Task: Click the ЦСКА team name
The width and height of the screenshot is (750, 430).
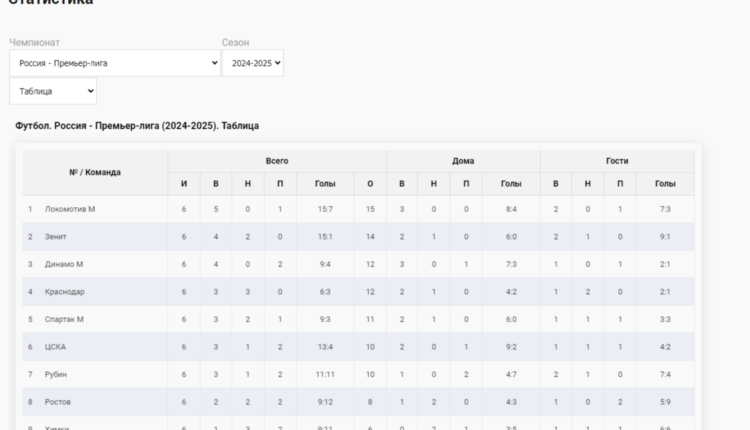Action: coord(55,347)
